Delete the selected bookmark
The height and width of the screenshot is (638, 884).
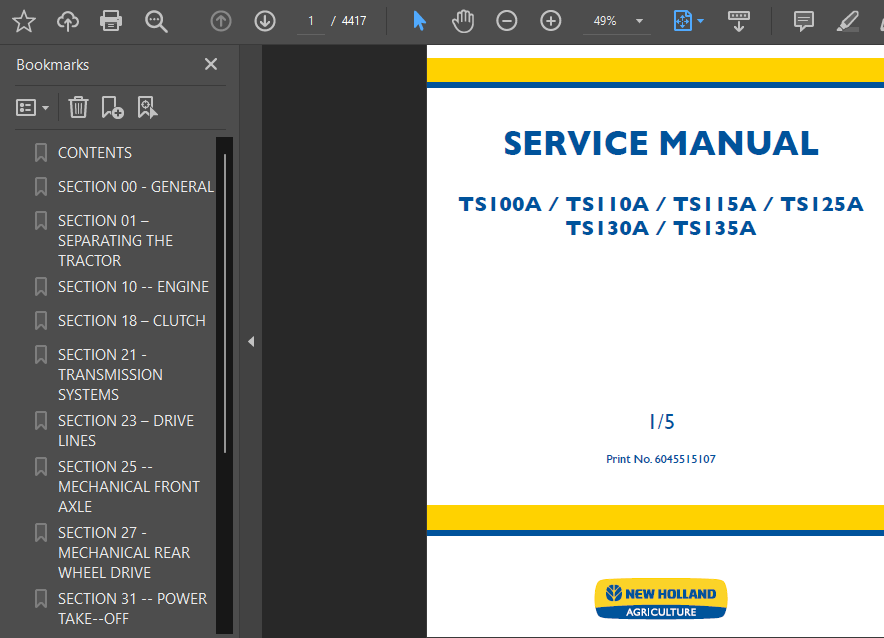click(x=78, y=107)
